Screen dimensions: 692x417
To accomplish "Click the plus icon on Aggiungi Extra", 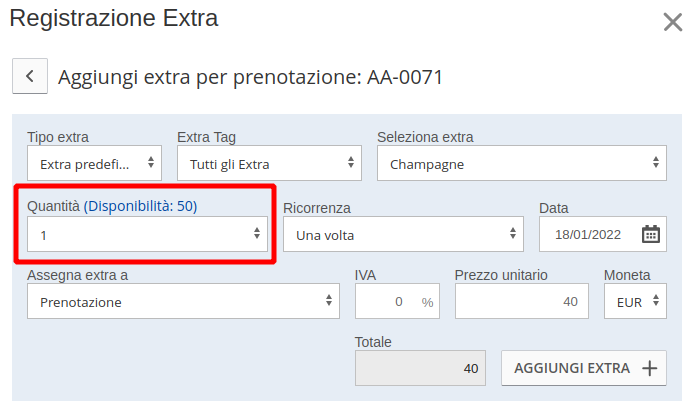I will [x=650, y=368].
